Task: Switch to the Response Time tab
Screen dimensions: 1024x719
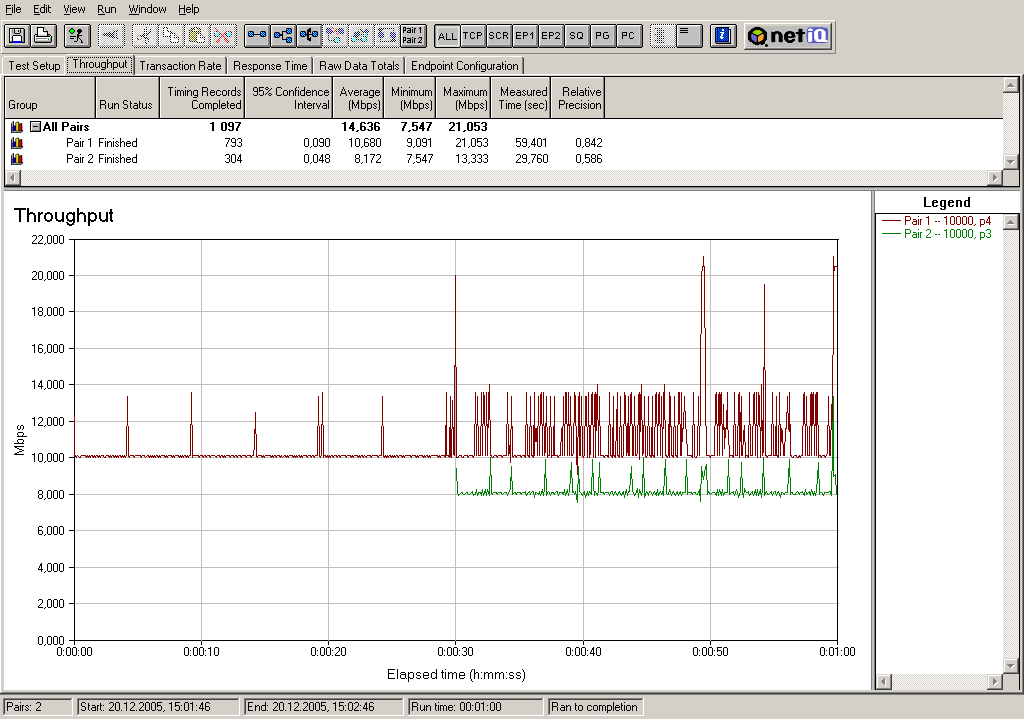Action: (x=270, y=66)
